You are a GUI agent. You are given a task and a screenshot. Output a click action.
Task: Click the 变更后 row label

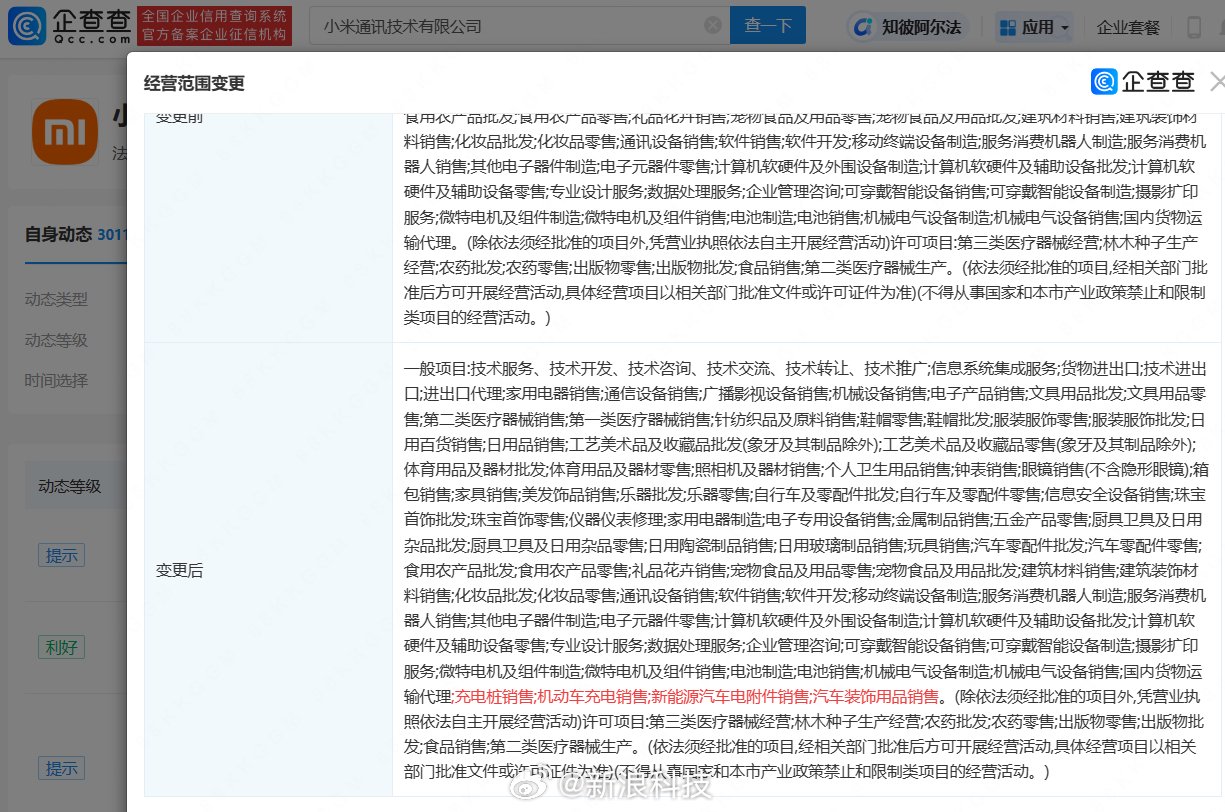[x=180, y=570]
